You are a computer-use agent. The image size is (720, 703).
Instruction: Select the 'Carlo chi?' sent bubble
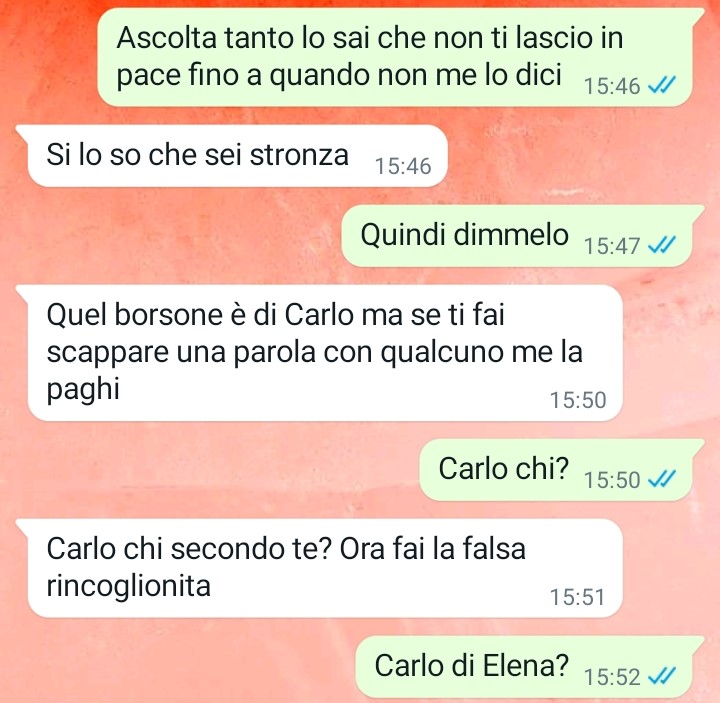click(x=562, y=470)
